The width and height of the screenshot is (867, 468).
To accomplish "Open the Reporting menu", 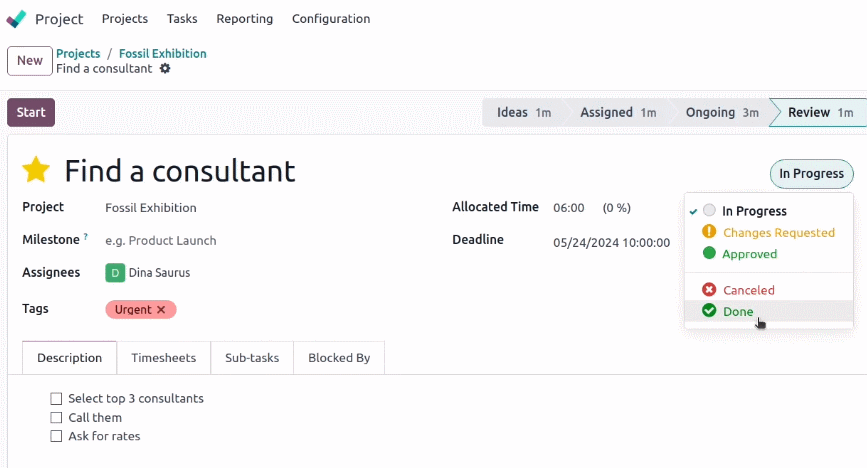I will [x=244, y=19].
